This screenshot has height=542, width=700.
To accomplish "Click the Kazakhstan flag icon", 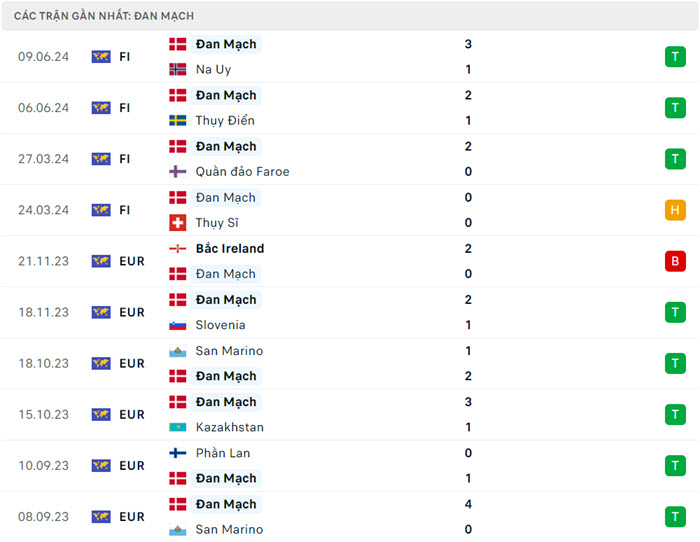I will point(178,427).
